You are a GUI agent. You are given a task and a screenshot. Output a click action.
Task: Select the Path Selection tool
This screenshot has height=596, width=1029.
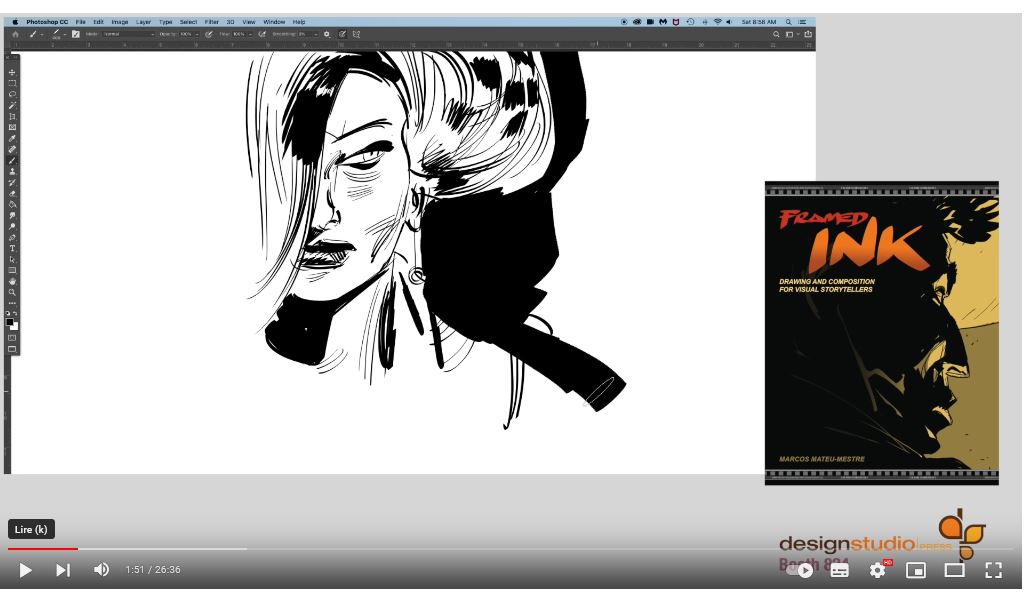pyautogui.click(x=12, y=259)
